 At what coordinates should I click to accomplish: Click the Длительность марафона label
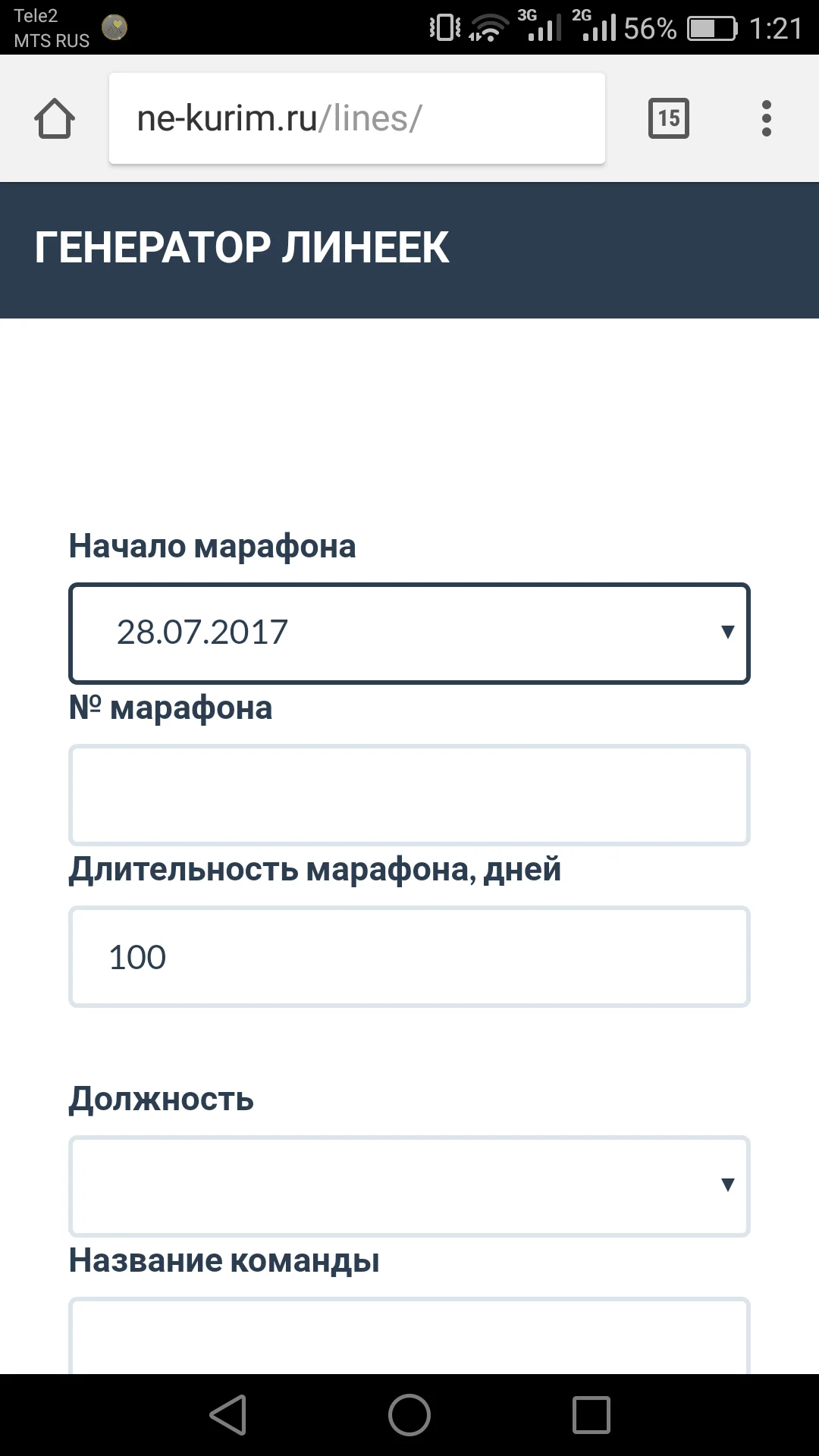[314, 869]
